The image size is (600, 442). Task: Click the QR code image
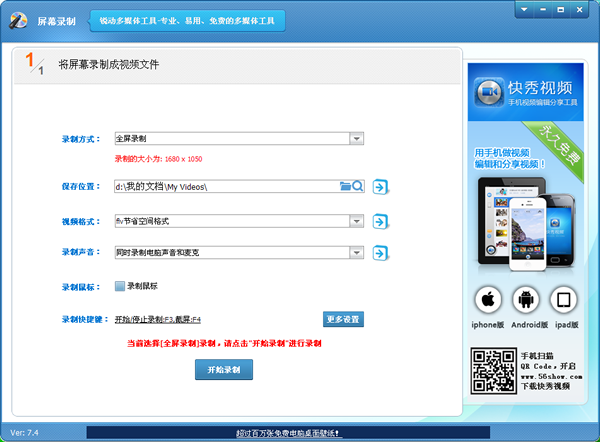click(x=490, y=368)
